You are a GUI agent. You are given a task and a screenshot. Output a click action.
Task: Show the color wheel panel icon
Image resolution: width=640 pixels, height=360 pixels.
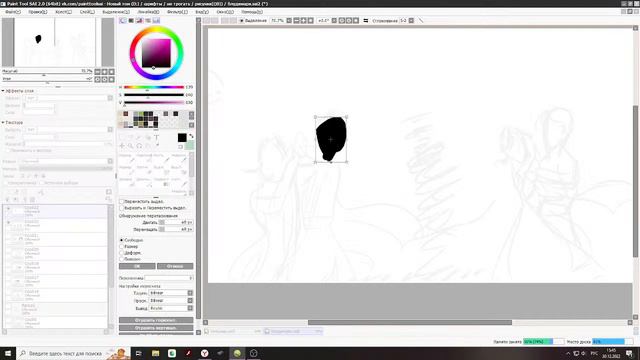pos(123,20)
